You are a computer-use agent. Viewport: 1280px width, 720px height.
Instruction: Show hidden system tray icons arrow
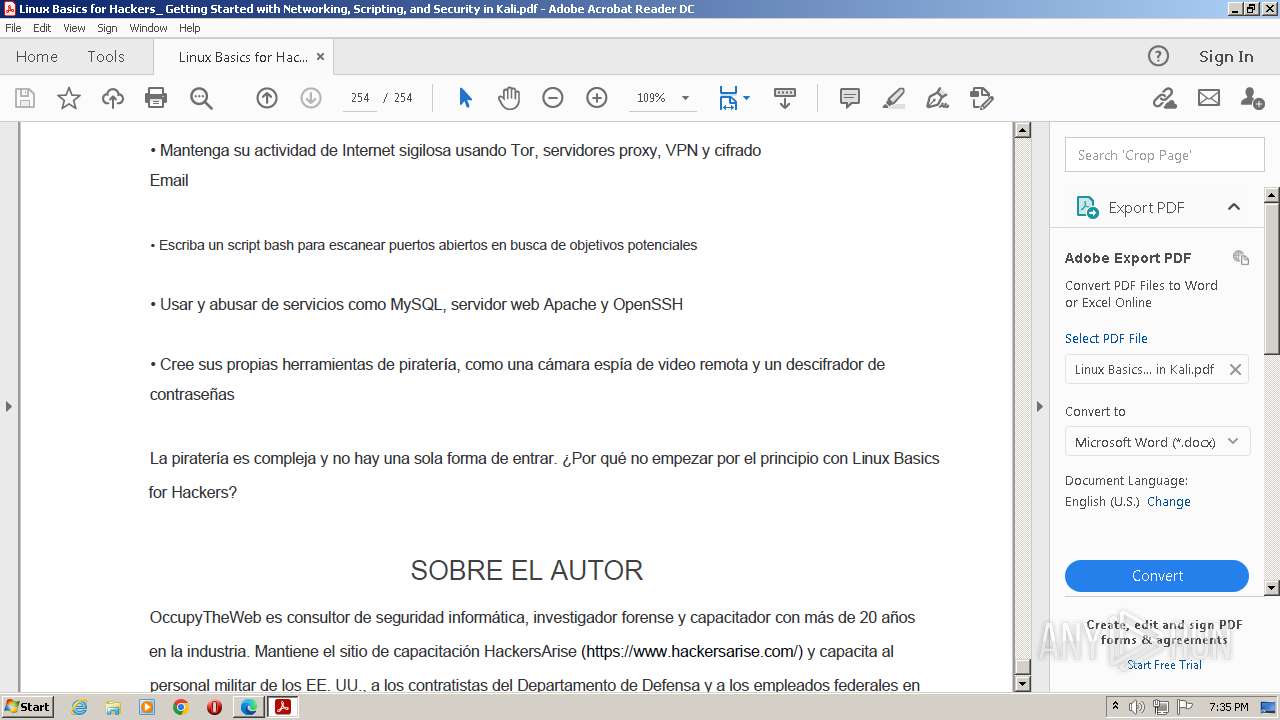1115,707
